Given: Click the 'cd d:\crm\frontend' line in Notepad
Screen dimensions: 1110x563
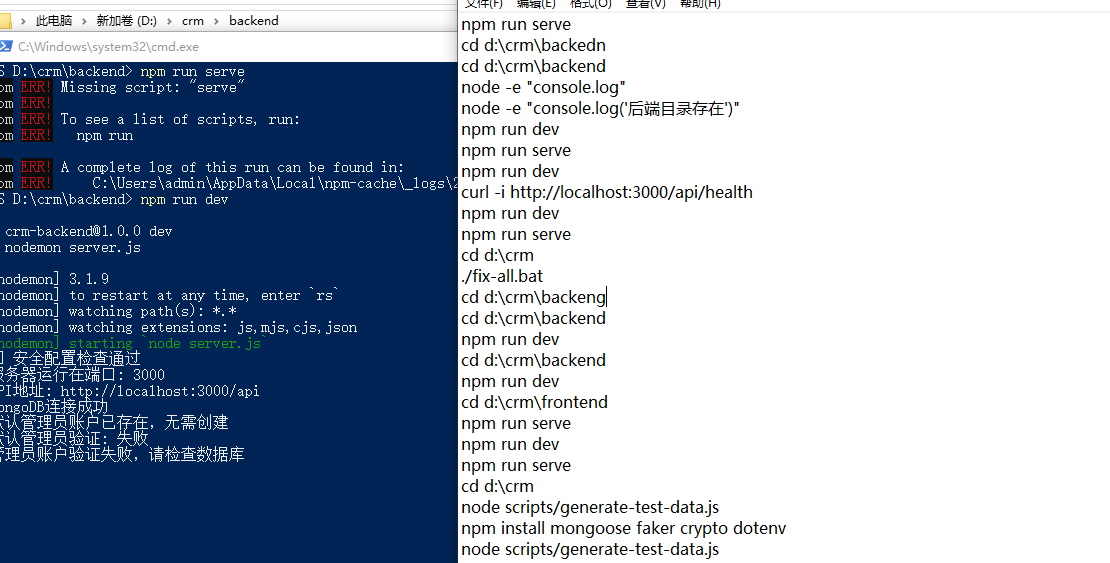Looking at the screenshot, I should (x=534, y=402).
